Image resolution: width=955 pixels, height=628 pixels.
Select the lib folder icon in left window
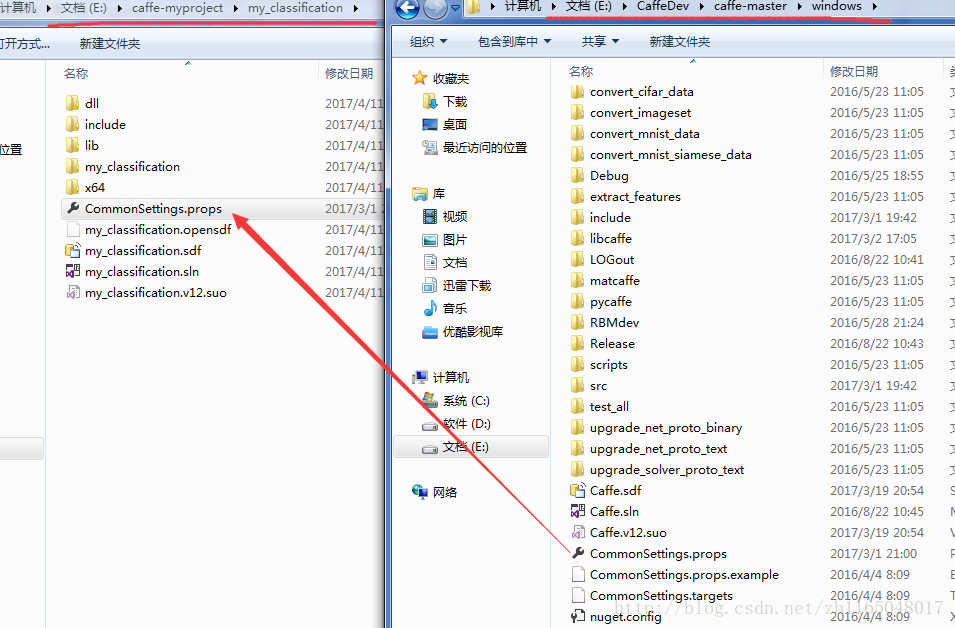[72, 145]
